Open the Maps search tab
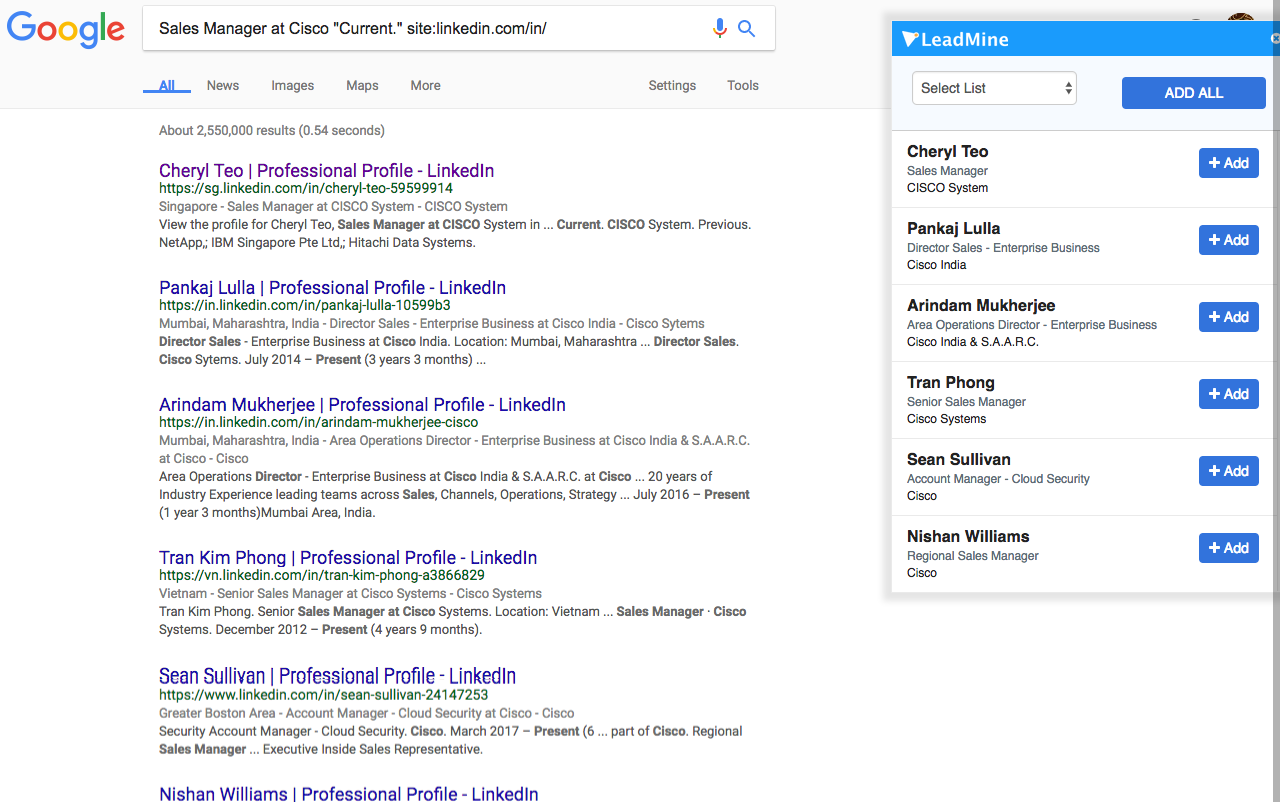This screenshot has width=1280, height=802. click(362, 86)
